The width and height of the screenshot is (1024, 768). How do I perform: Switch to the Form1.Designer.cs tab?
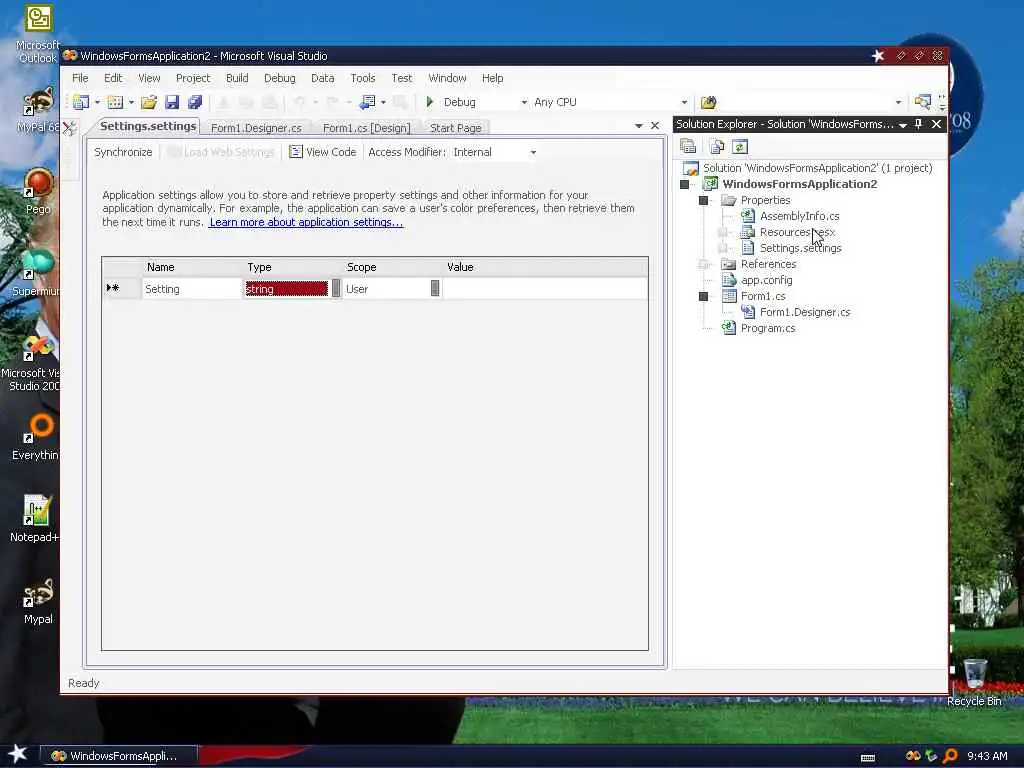256,128
